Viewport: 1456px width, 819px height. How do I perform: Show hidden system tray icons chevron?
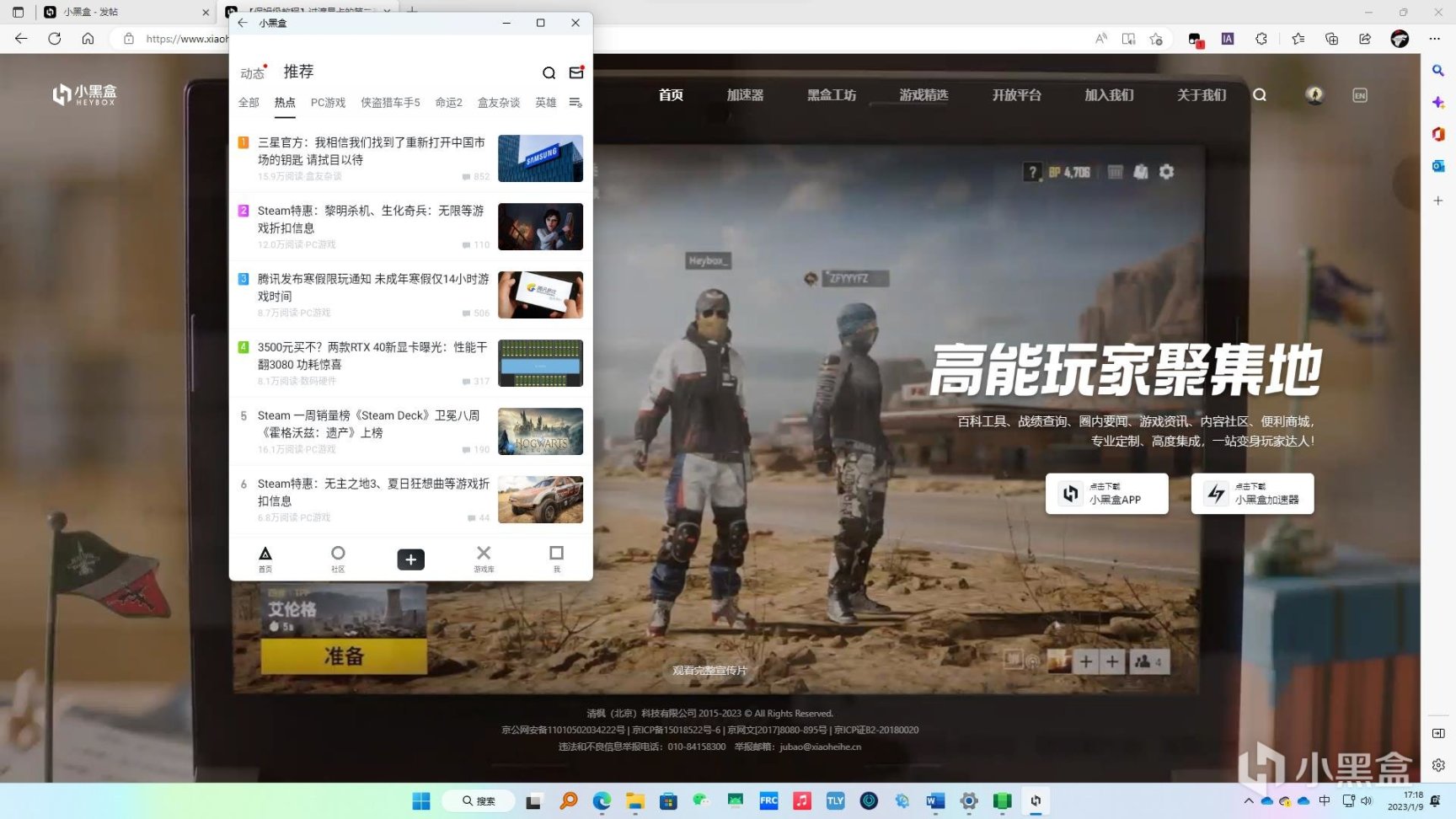coord(1248,800)
